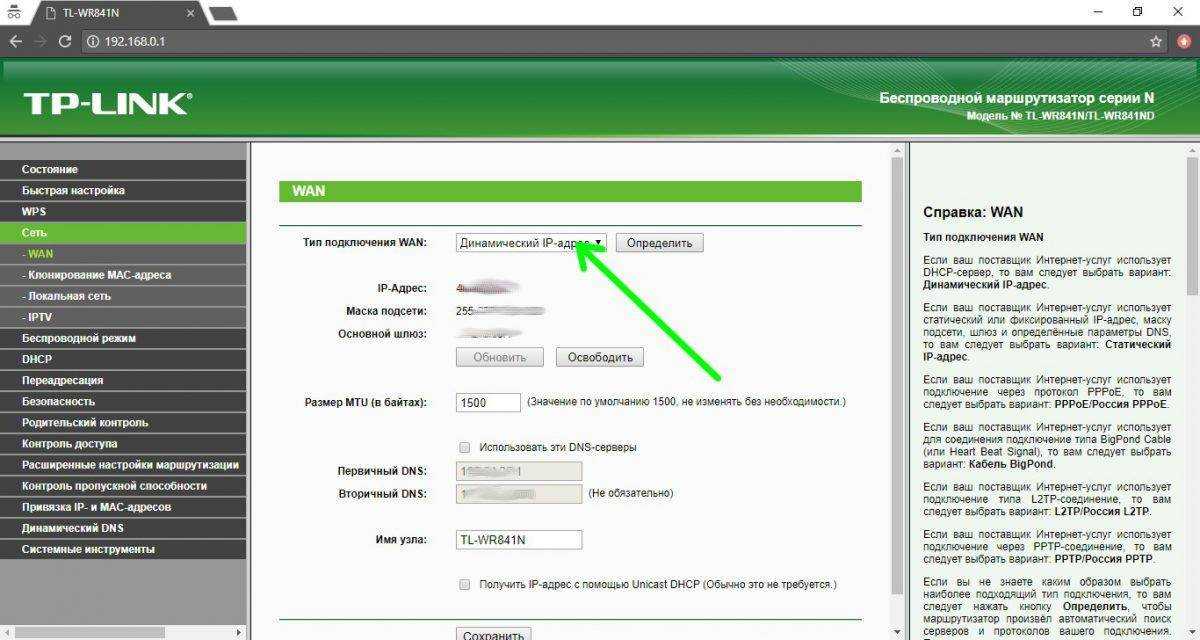Click the Вторичный DNS field

coord(519,493)
